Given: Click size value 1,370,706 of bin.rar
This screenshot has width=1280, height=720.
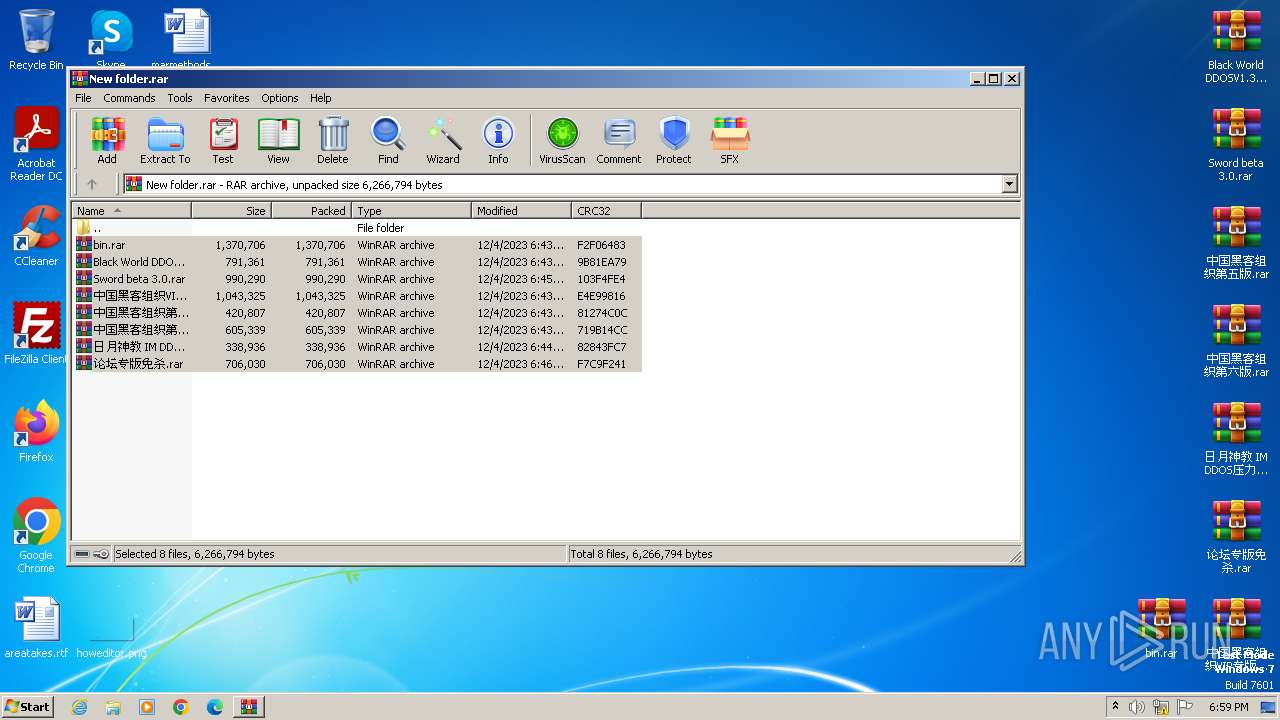Looking at the screenshot, I should [240, 245].
